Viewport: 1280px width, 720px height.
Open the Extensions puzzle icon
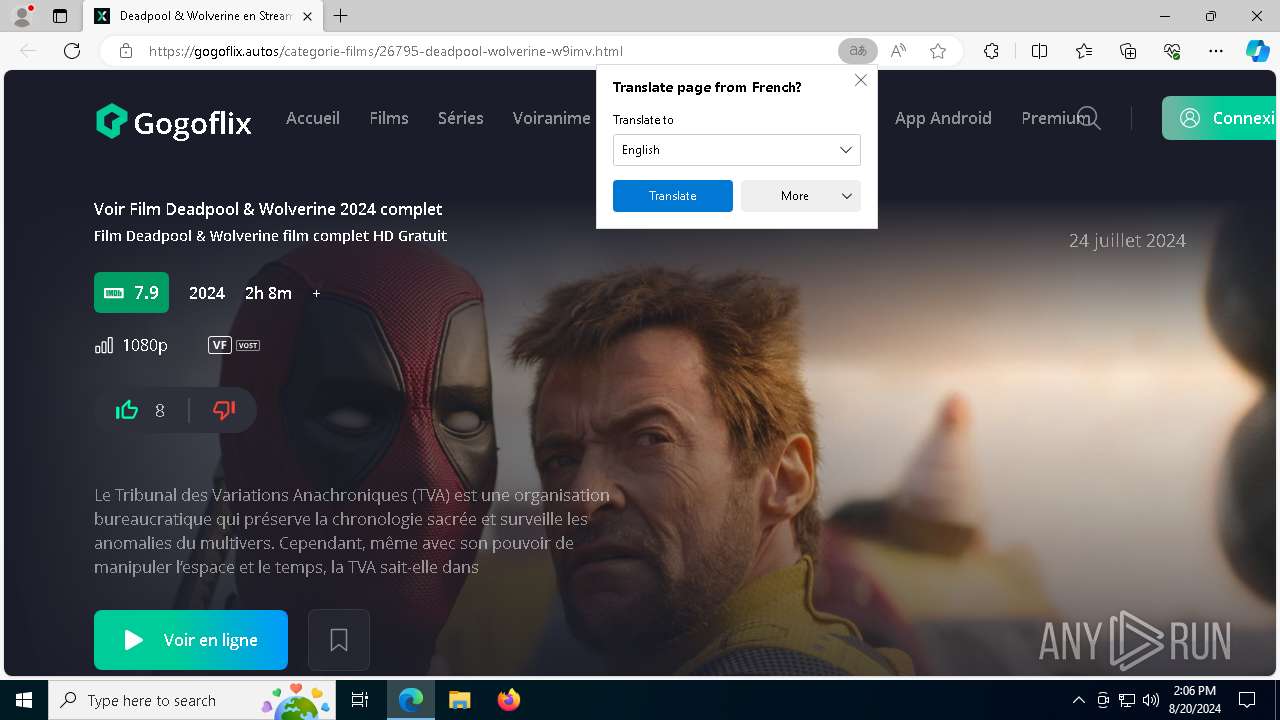(x=991, y=51)
